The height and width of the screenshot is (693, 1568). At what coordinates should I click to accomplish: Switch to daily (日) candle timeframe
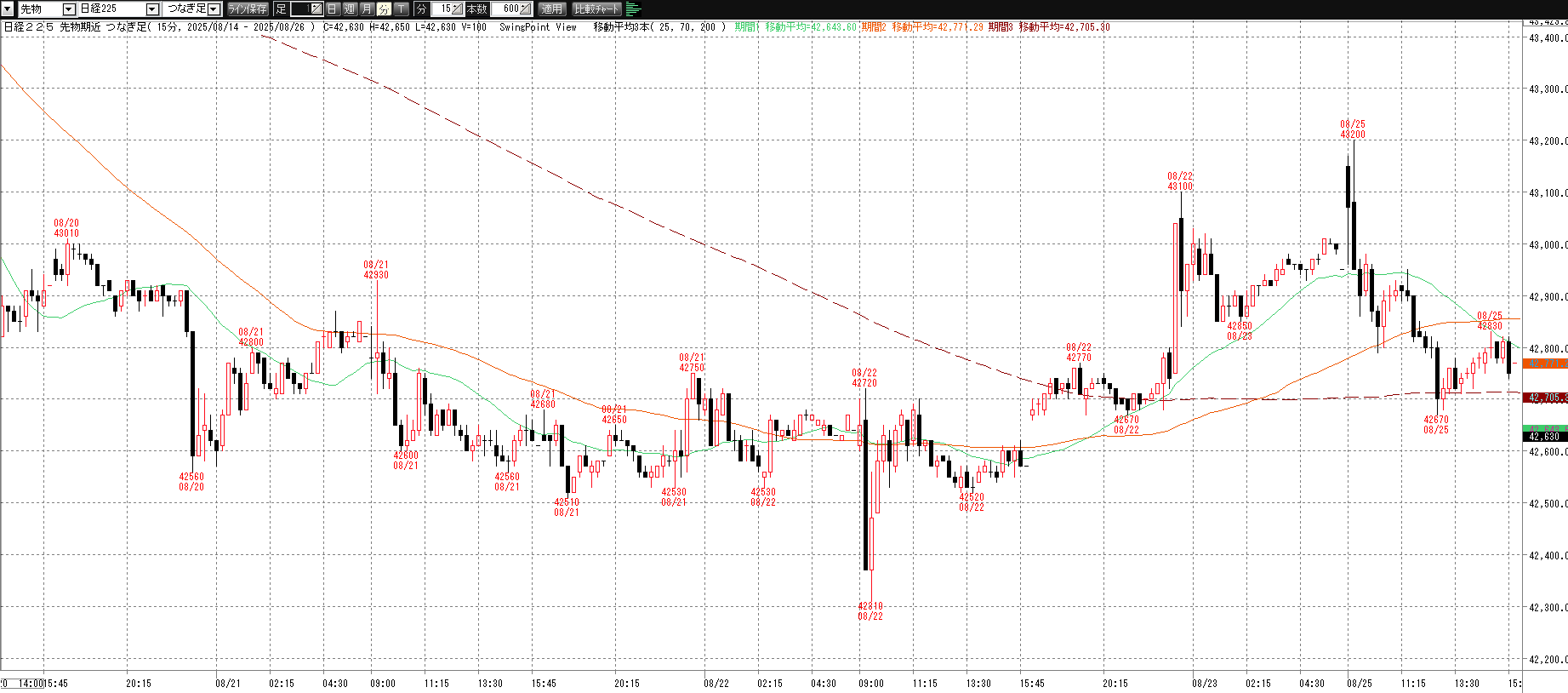(333, 9)
